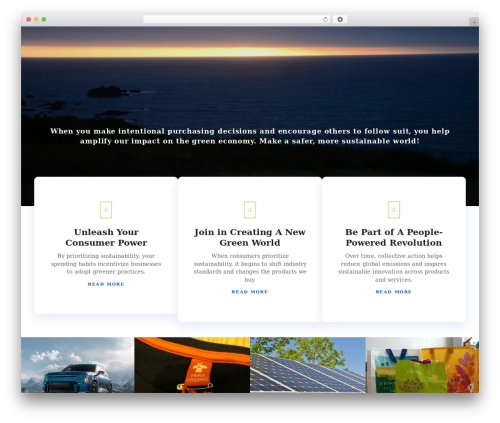
Task: Click paragraph starting 'Over time, collective action'
Action: [x=394, y=268]
